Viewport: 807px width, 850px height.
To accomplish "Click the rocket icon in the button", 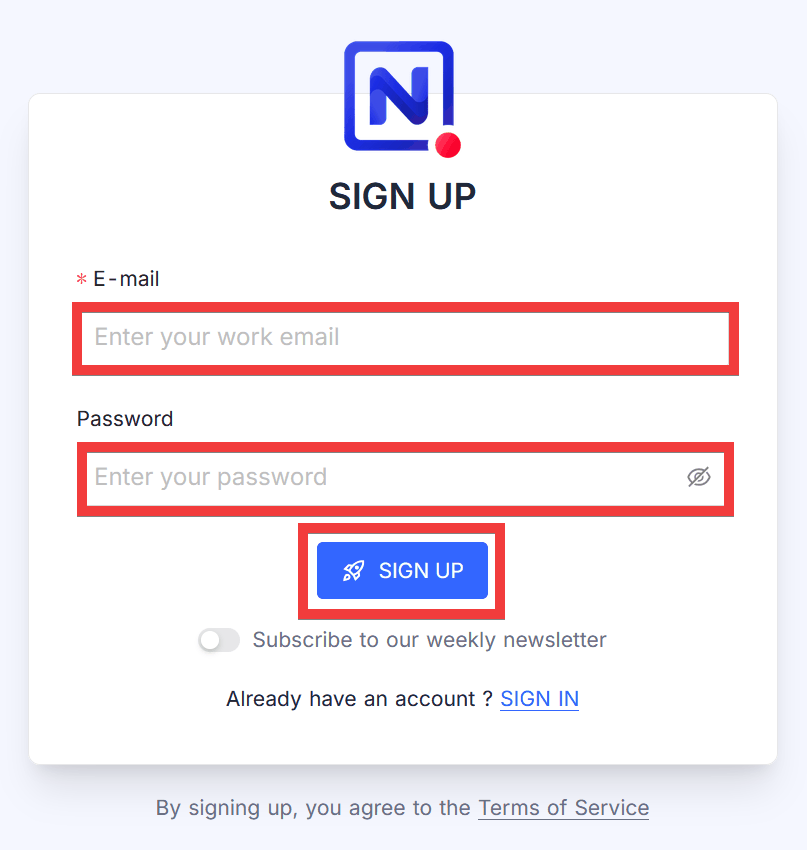I will [x=354, y=571].
